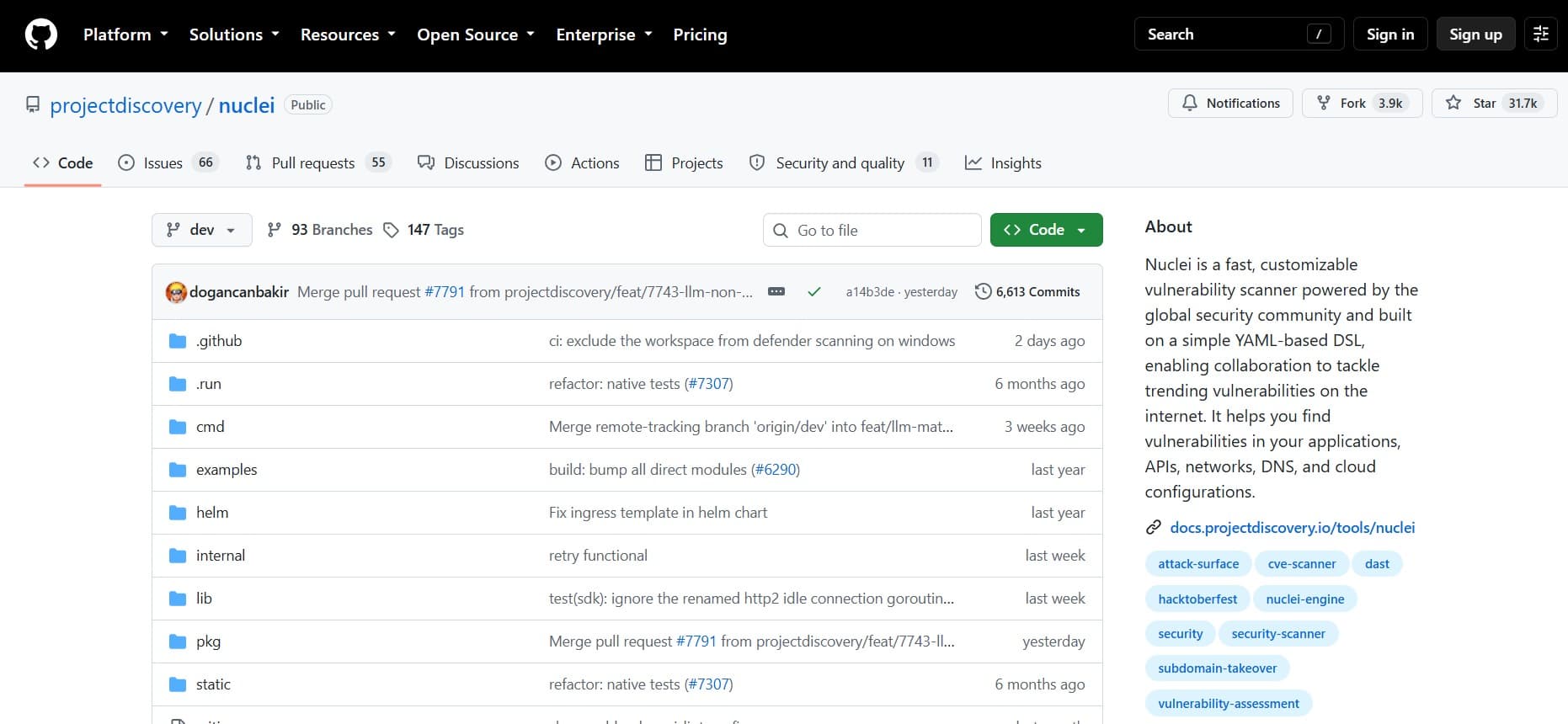Click the helm folder icon

point(178,513)
